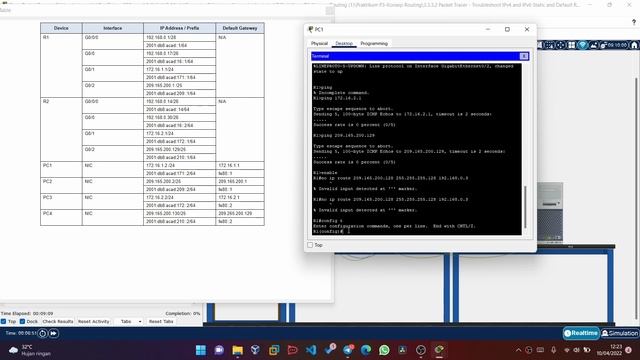The height and width of the screenshot is (360, 640).
Task: Click the microphone tray icon
Action: click(x=553, y=350)
